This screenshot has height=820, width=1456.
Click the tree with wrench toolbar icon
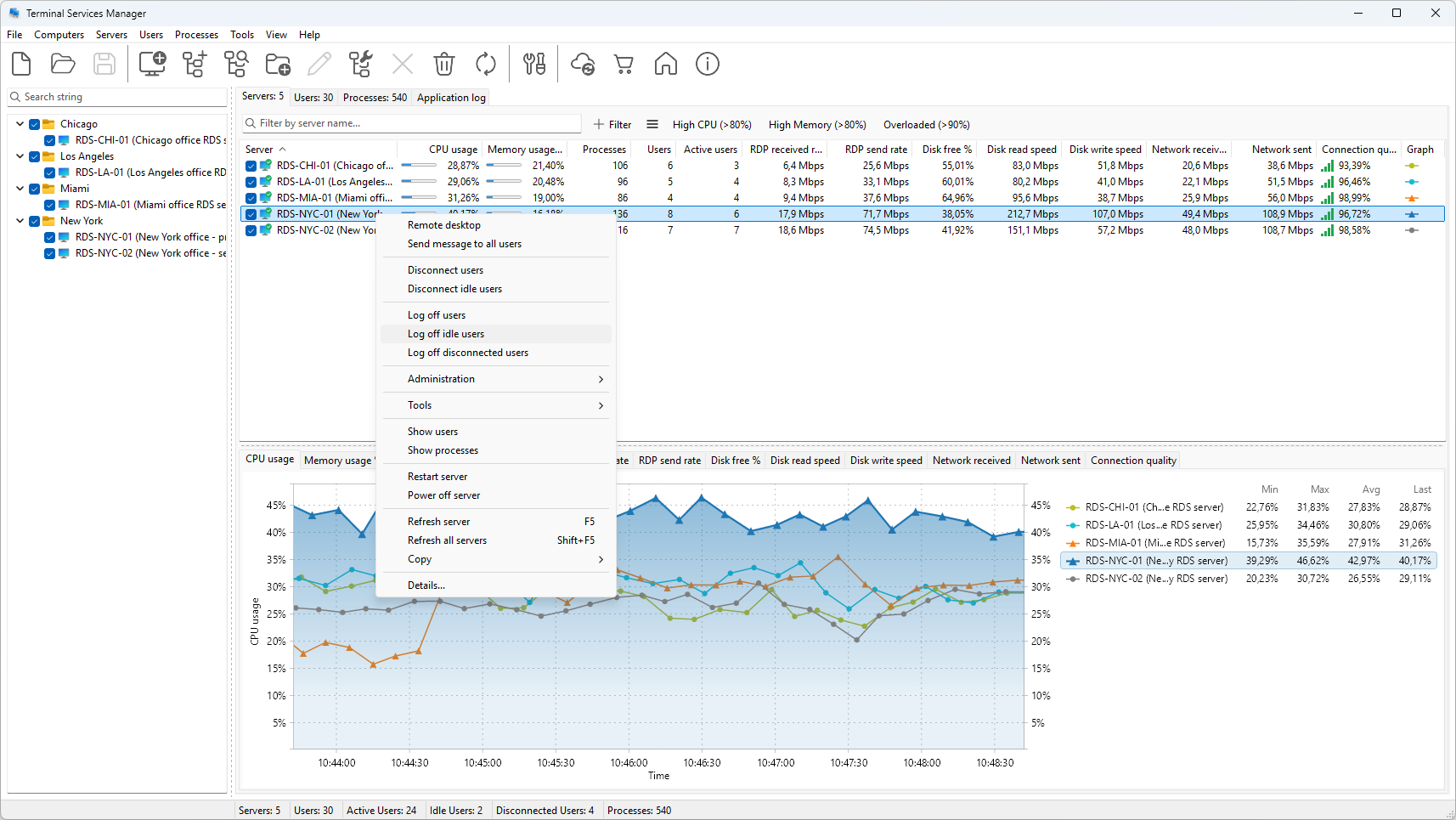pos(361,64)
